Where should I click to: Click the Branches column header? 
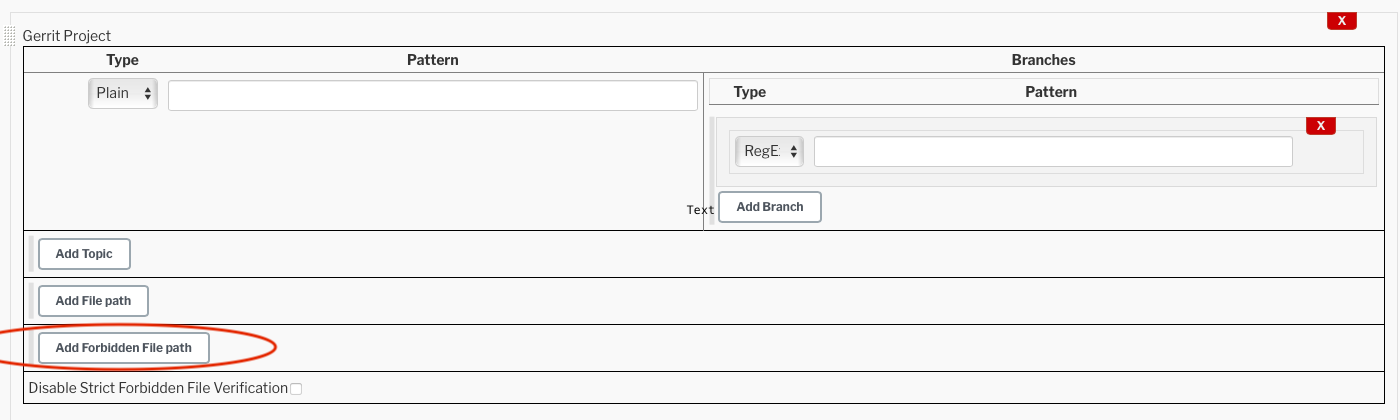[1043, 60]
